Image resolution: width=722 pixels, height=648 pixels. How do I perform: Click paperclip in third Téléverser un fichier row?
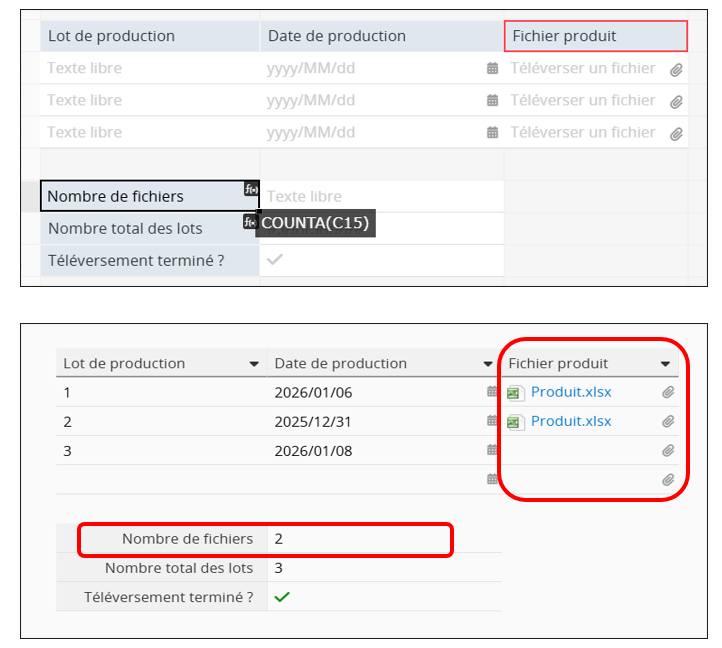pos(676,134)
